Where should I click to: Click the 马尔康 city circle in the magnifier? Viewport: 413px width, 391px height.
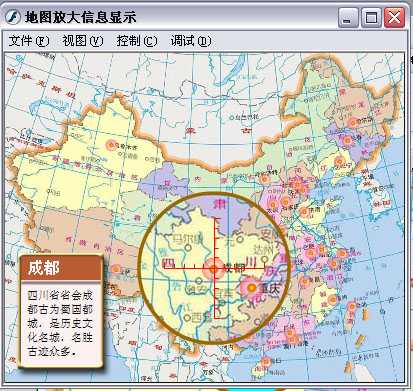click(188, 248)
